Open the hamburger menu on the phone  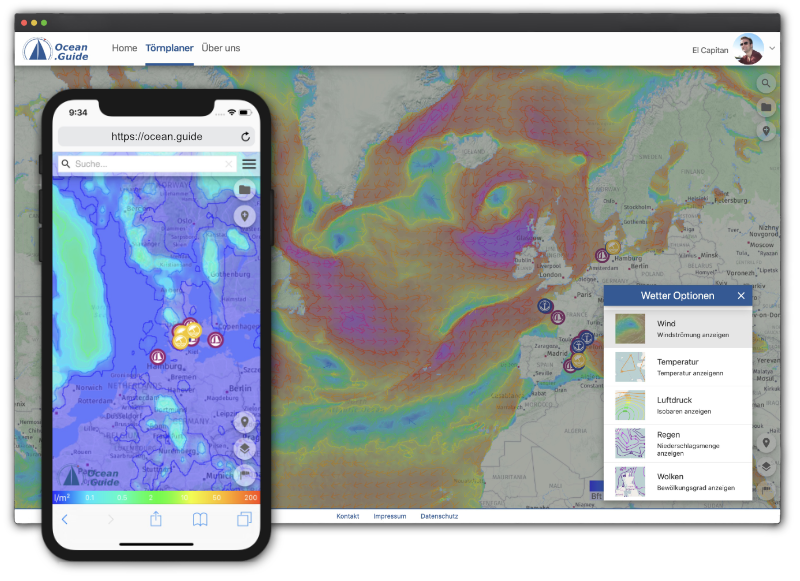(249, 164)
